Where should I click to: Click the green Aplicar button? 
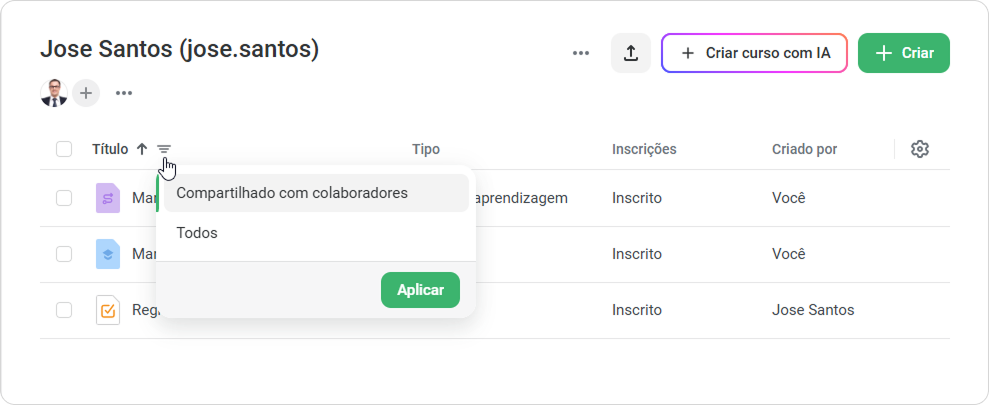click(x=420, y=290)
